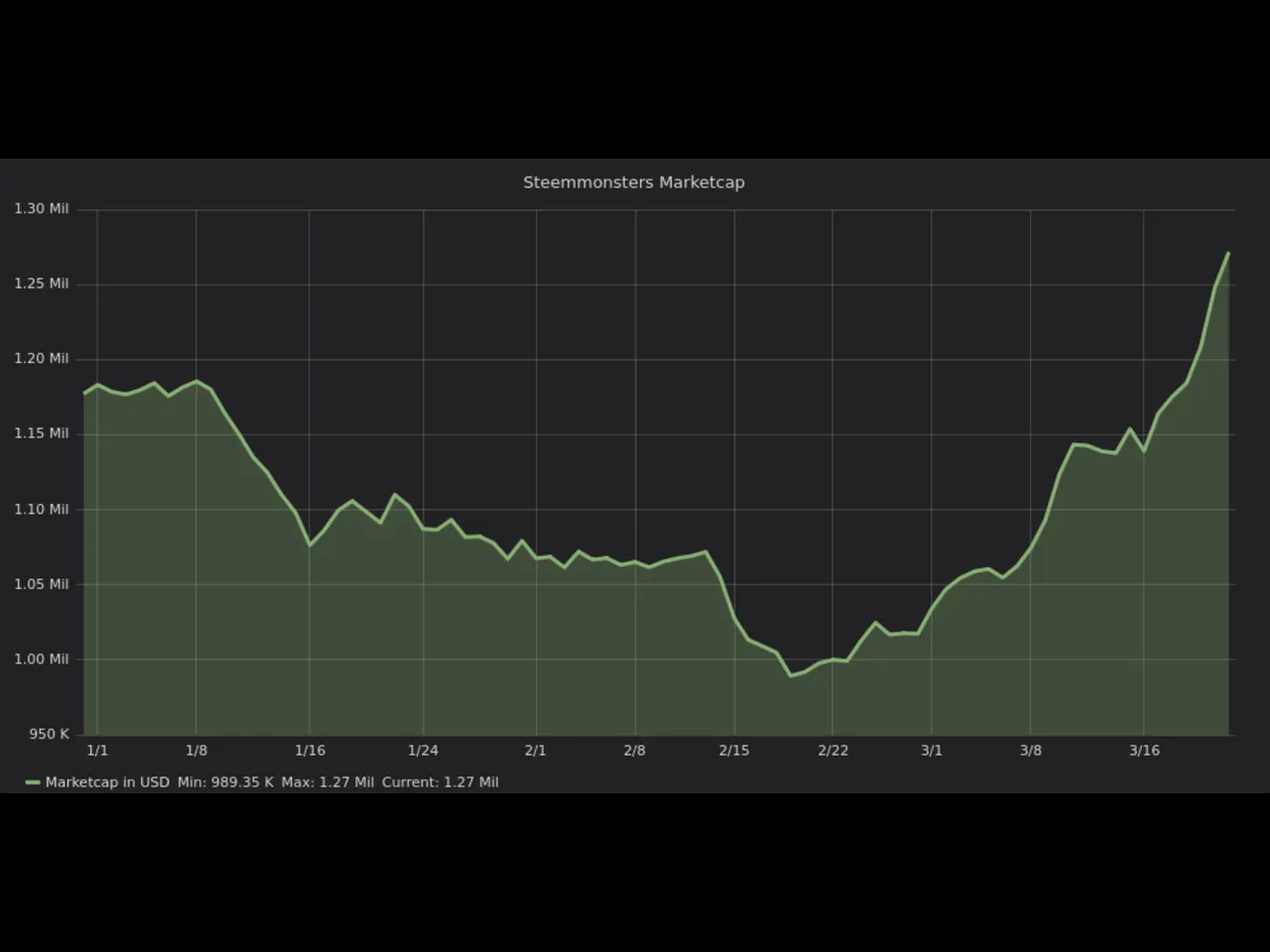Click the 3/8 date label

[x=1031, y=751]
